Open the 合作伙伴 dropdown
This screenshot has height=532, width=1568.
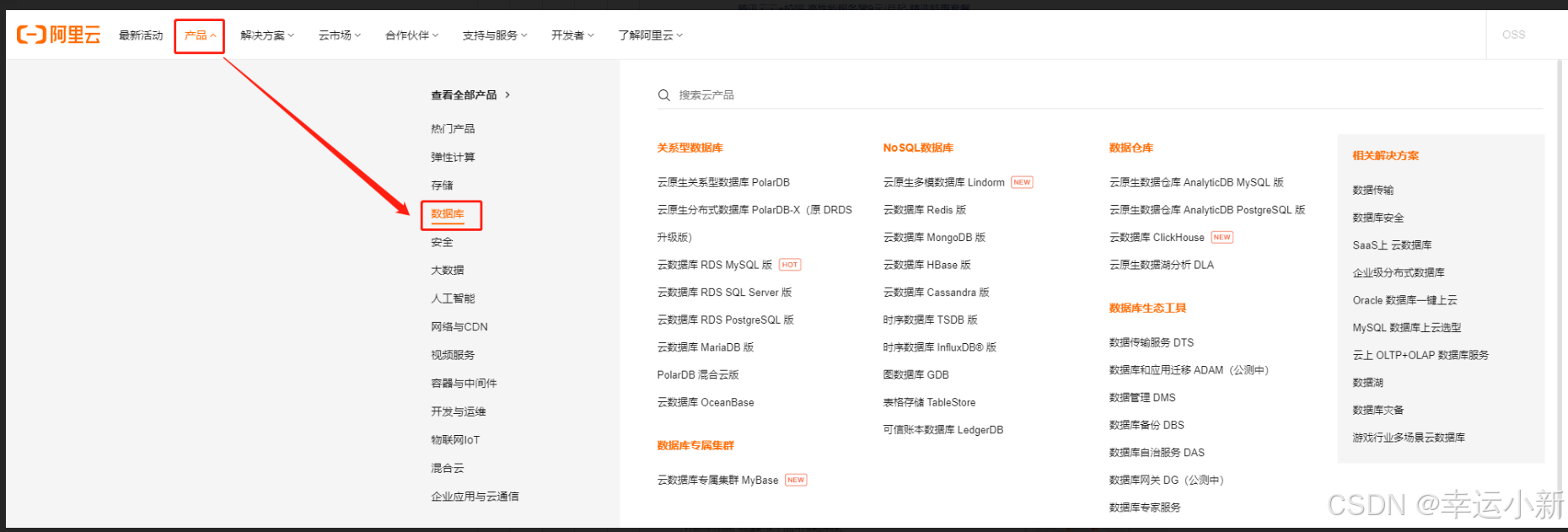coord(412,35)
